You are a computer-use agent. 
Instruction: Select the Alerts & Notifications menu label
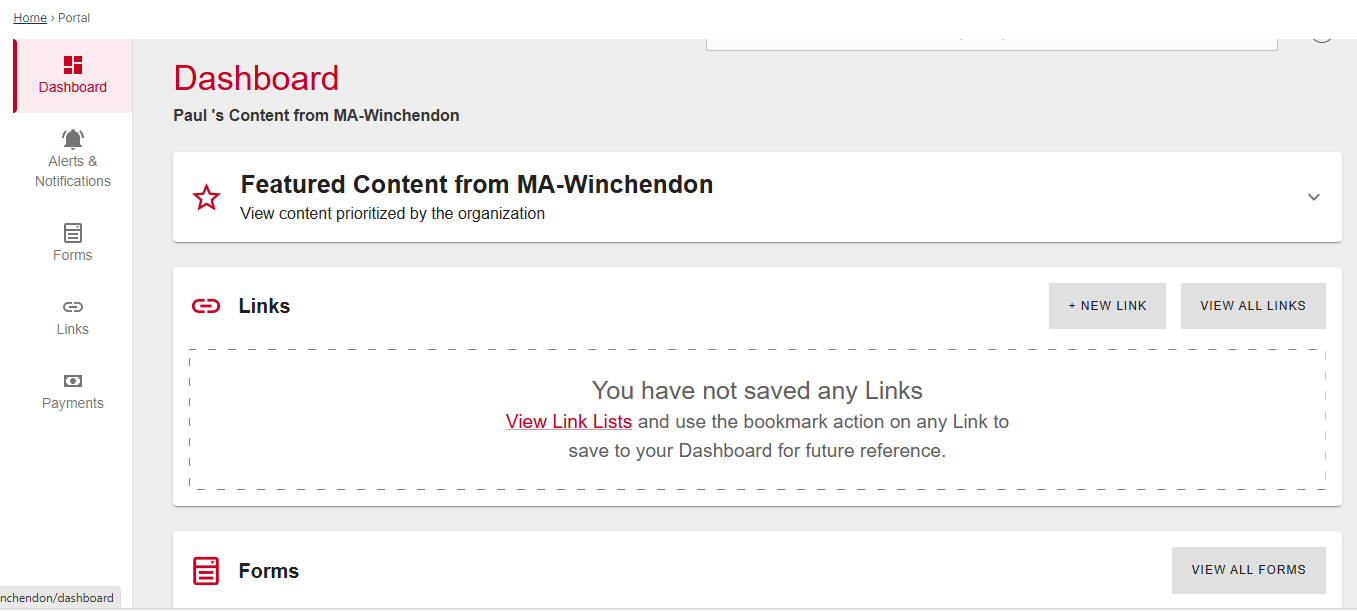[73, 171]
